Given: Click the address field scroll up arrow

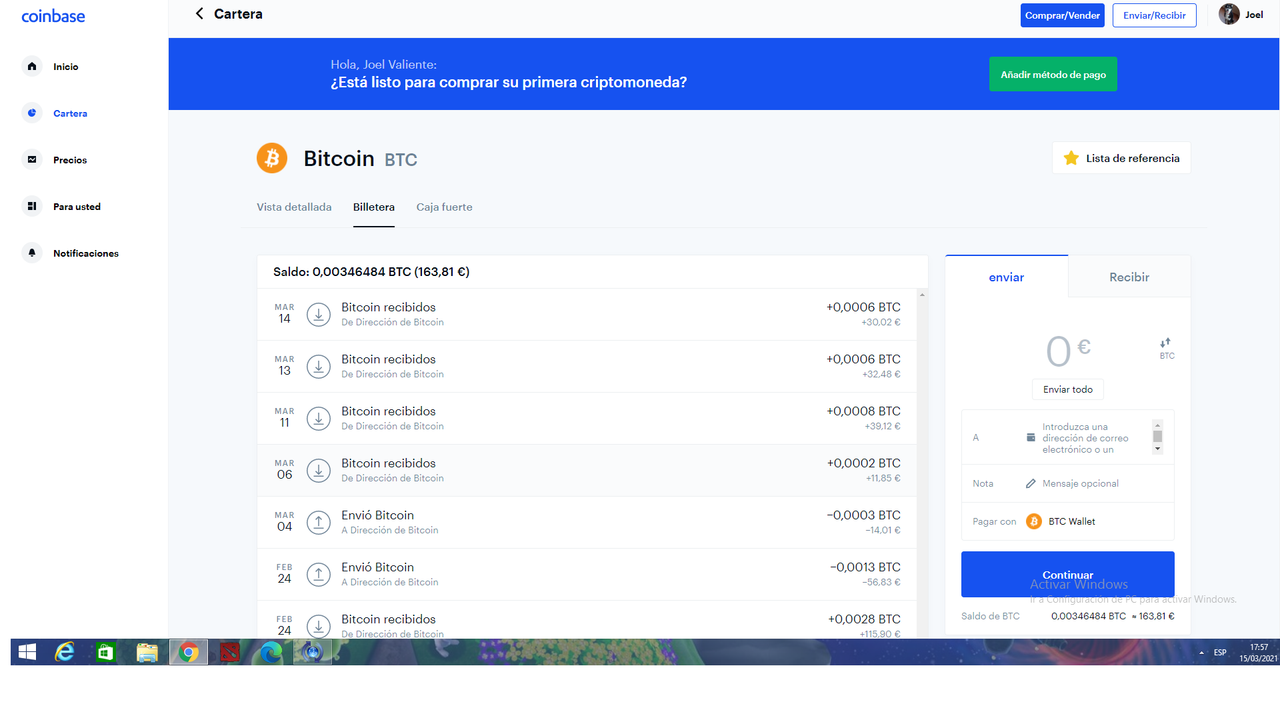Looking at the screenshot, I should (1158, 424).
